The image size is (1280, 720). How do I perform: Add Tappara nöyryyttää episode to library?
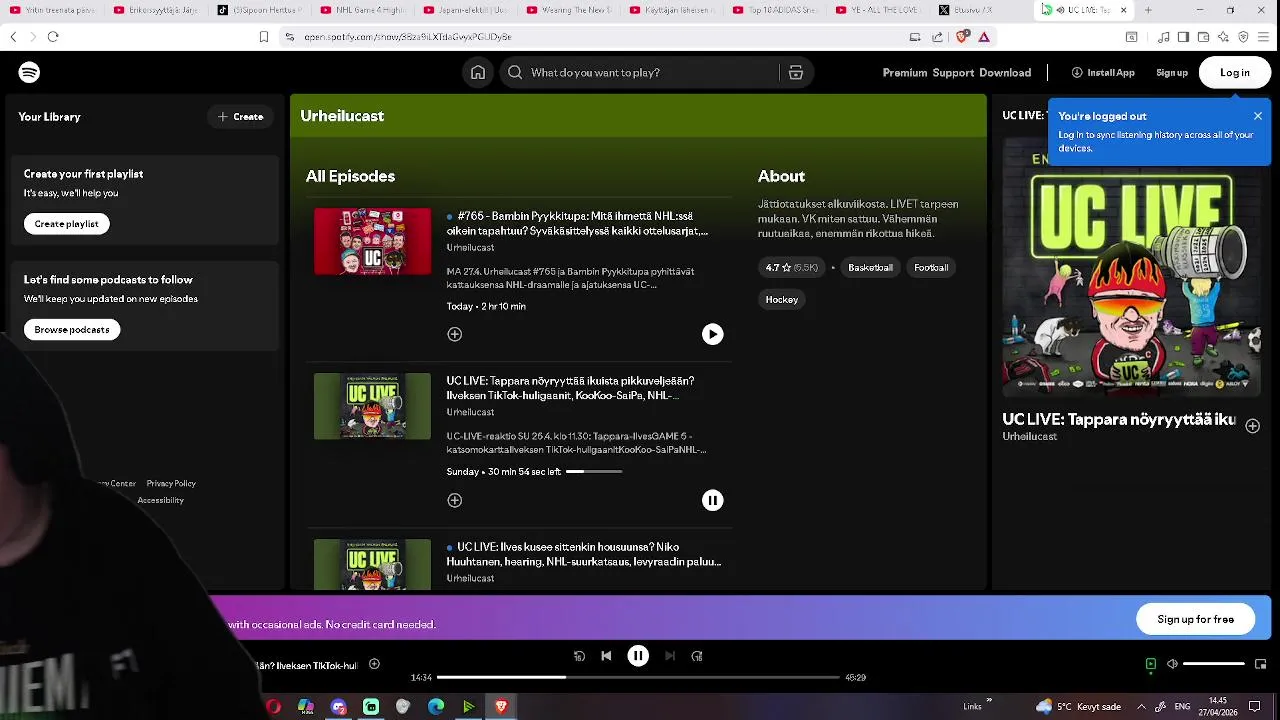tap(455, 500)
